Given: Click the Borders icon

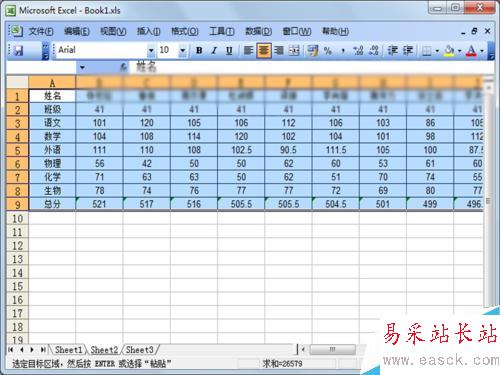Looking at the screenshot, I should click(x=427, y=51).
